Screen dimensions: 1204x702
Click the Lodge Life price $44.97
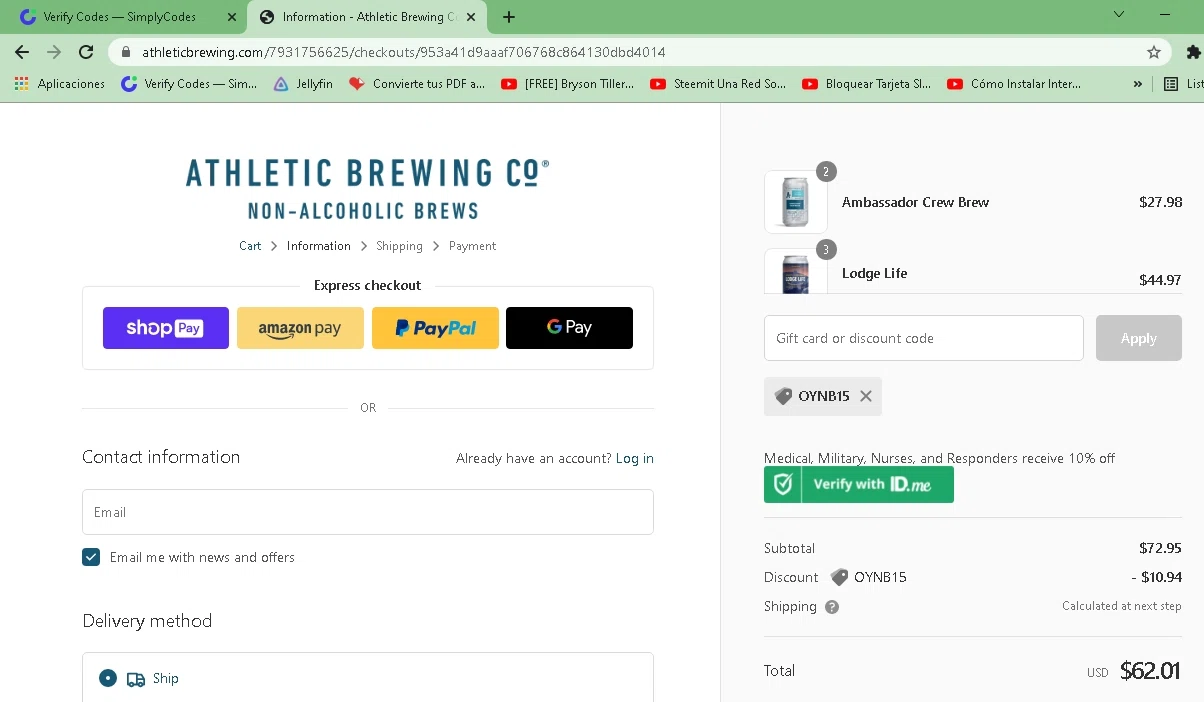[x=1160, y=280]
